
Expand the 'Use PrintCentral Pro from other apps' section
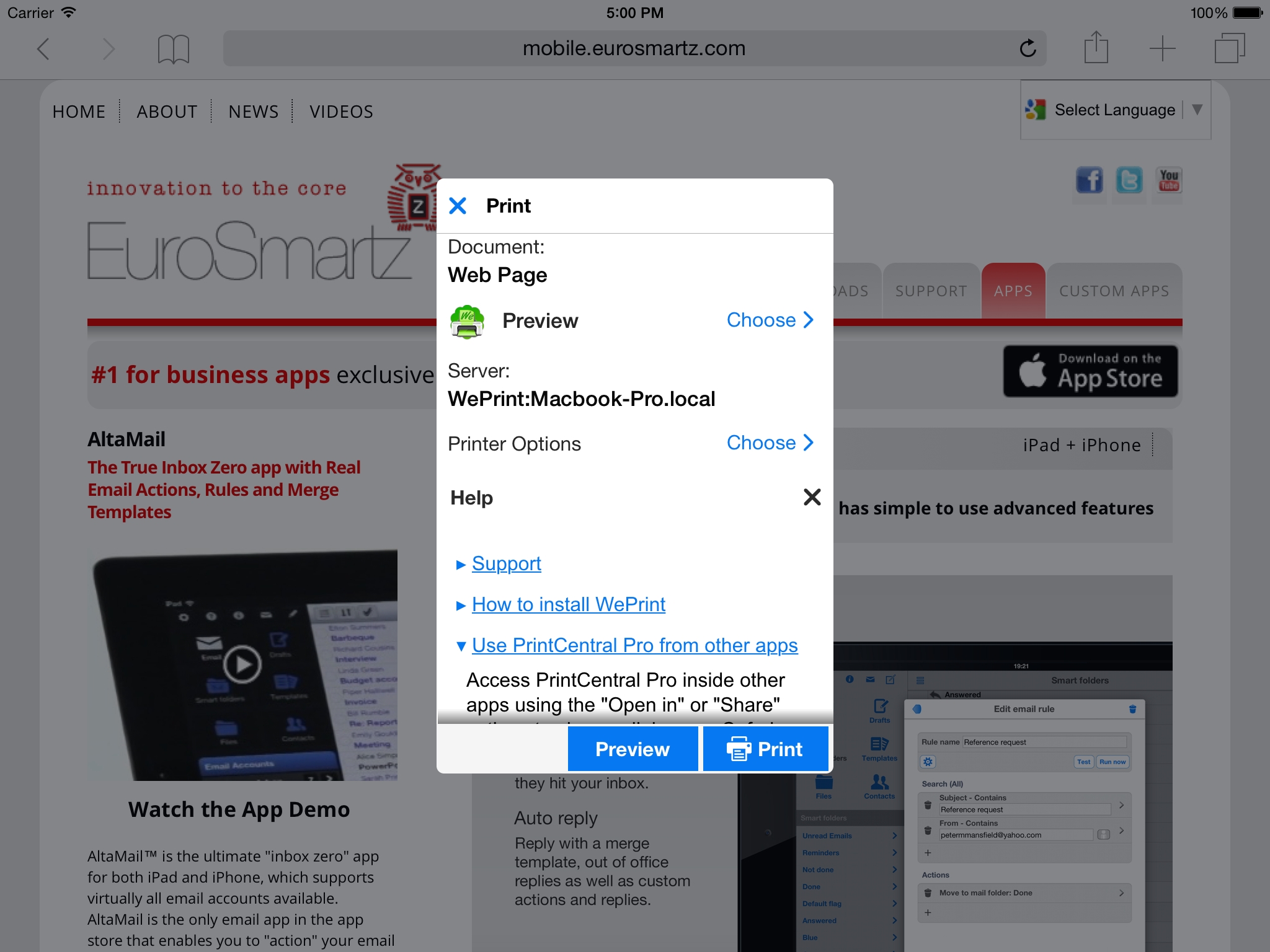click(x=634, y=645)
